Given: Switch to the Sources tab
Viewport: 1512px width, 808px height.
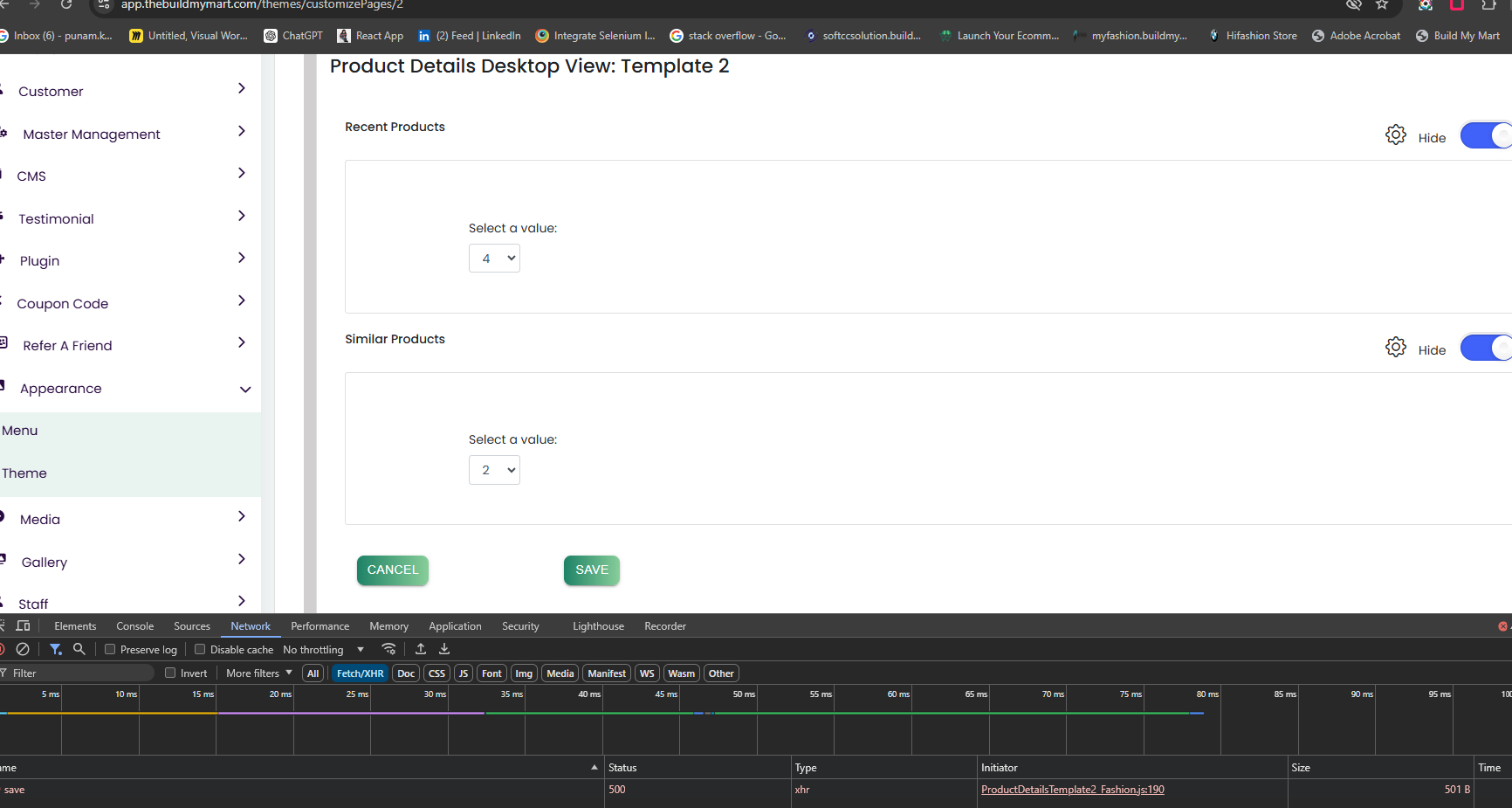Looking at the screenshot, I should coord(192,626).
